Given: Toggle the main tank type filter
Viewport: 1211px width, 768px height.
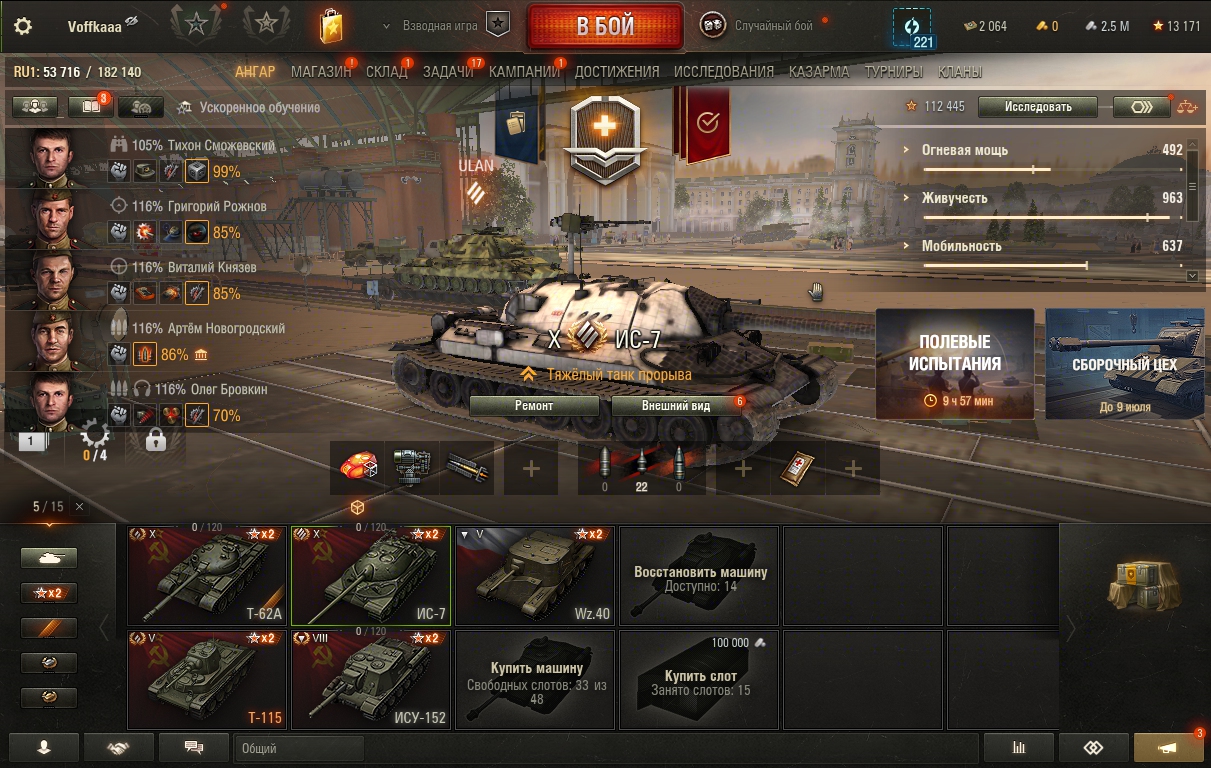Looking at the screenshot, I should tap(49, 558).
